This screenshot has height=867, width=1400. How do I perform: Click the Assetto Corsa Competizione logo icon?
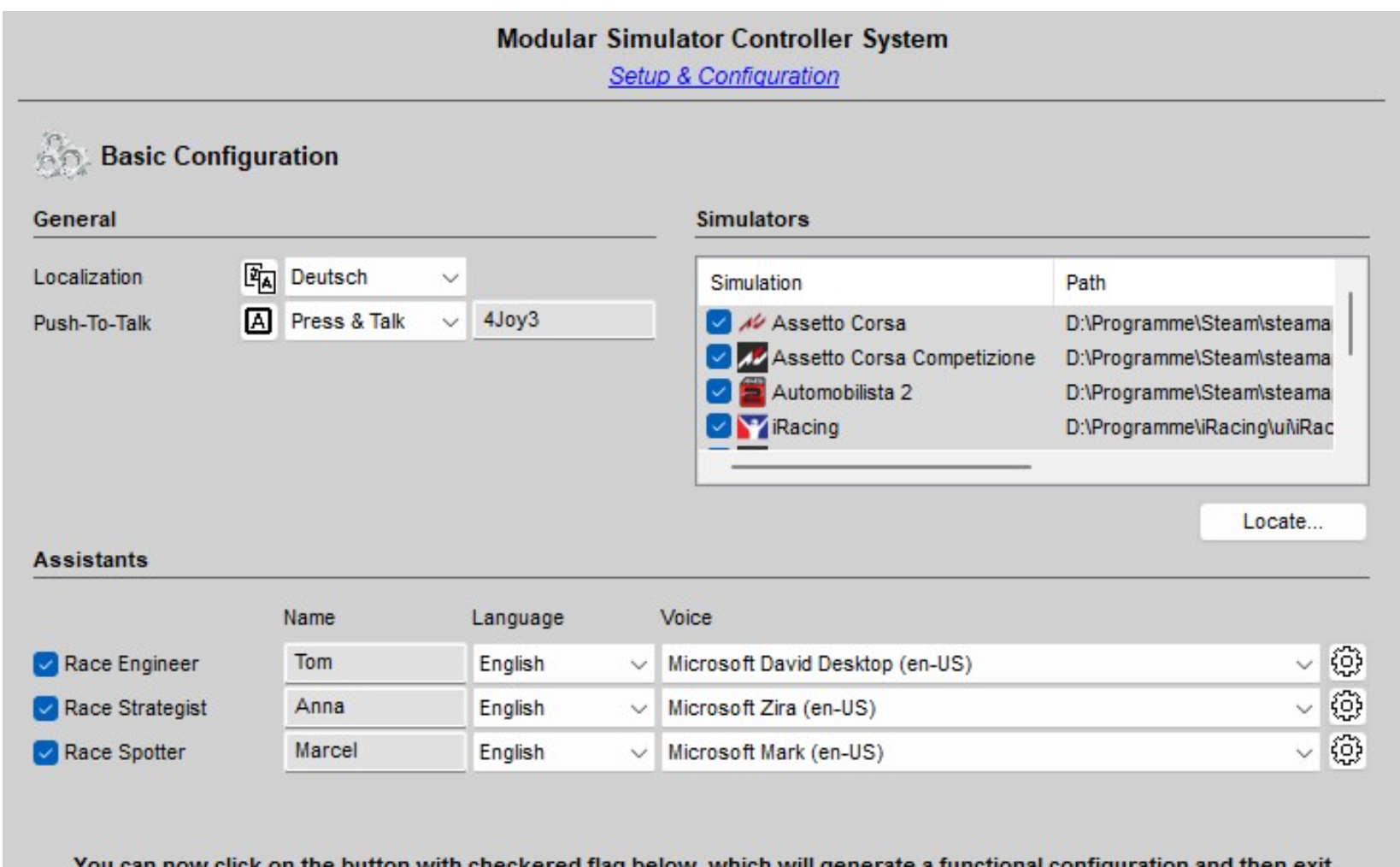(752, 357)
